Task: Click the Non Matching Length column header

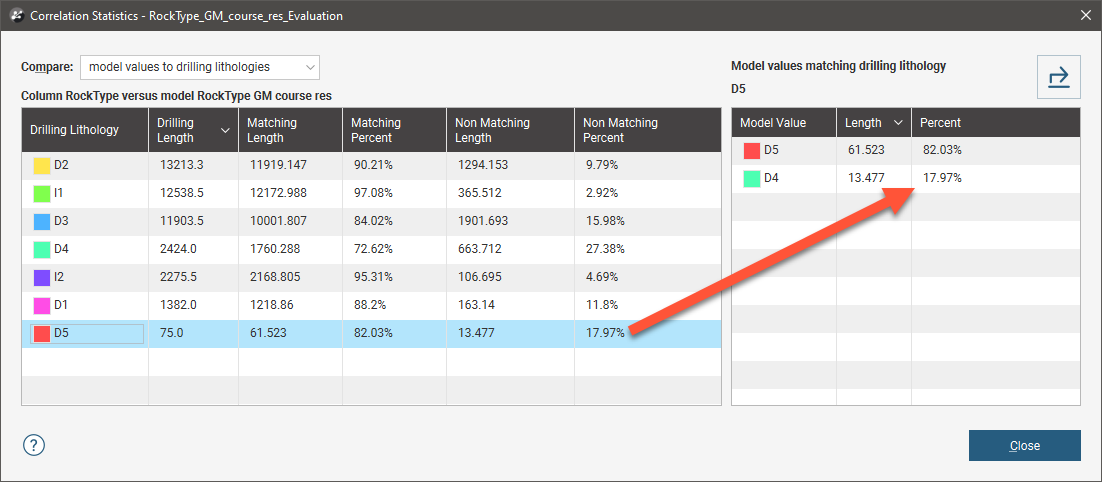Action: click(x=510, y=130)
